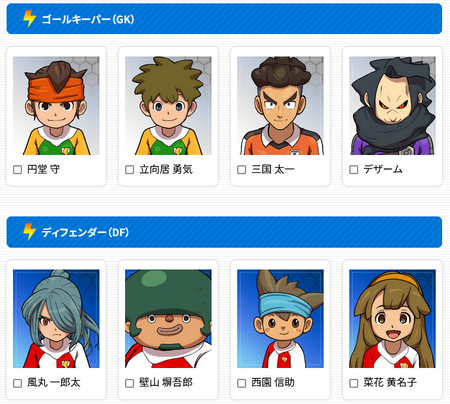Image resolution: width=450 pixels, height=404 pixels.
Task: Enable the 菜花 黄名子 checkbox
Action: (353, 383)
